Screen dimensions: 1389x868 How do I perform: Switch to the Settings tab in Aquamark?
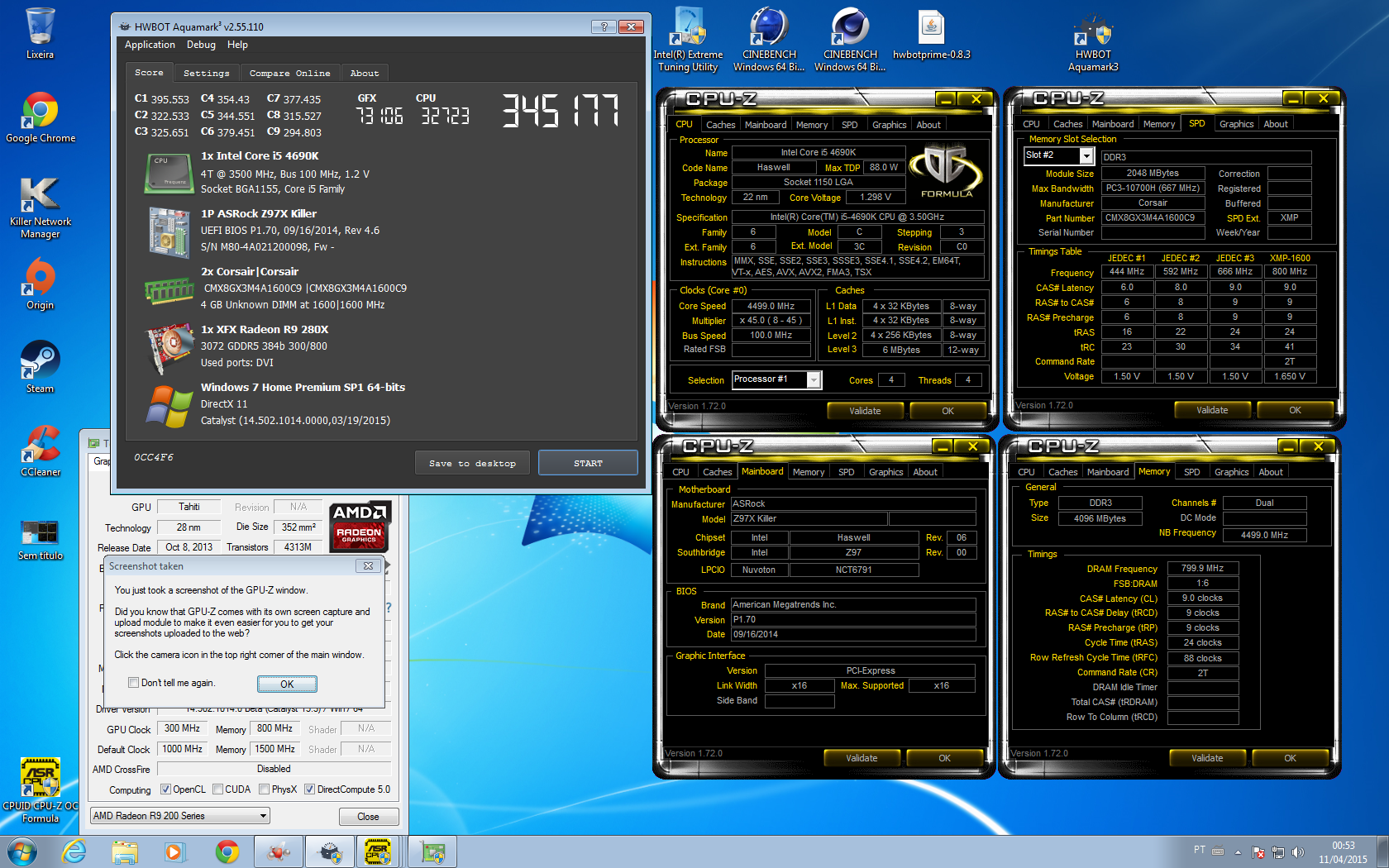point(207,74)
